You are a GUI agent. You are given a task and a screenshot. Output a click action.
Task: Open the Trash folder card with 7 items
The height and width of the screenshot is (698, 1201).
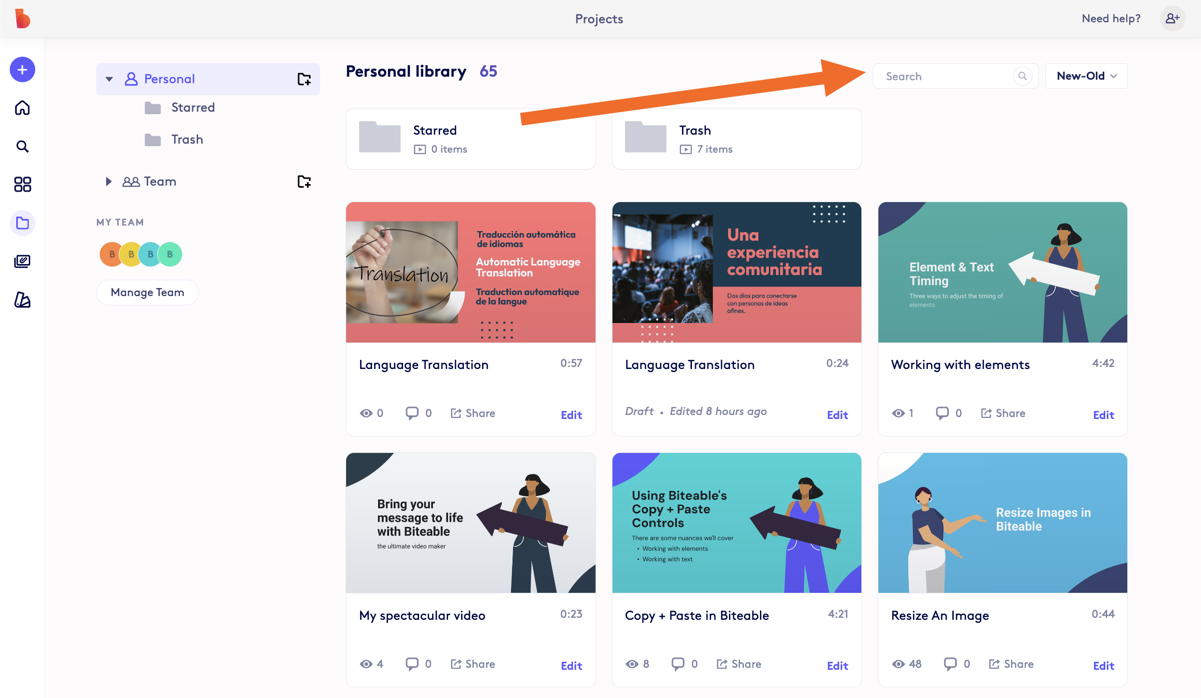pyautogui.click(x=737, y=139)
